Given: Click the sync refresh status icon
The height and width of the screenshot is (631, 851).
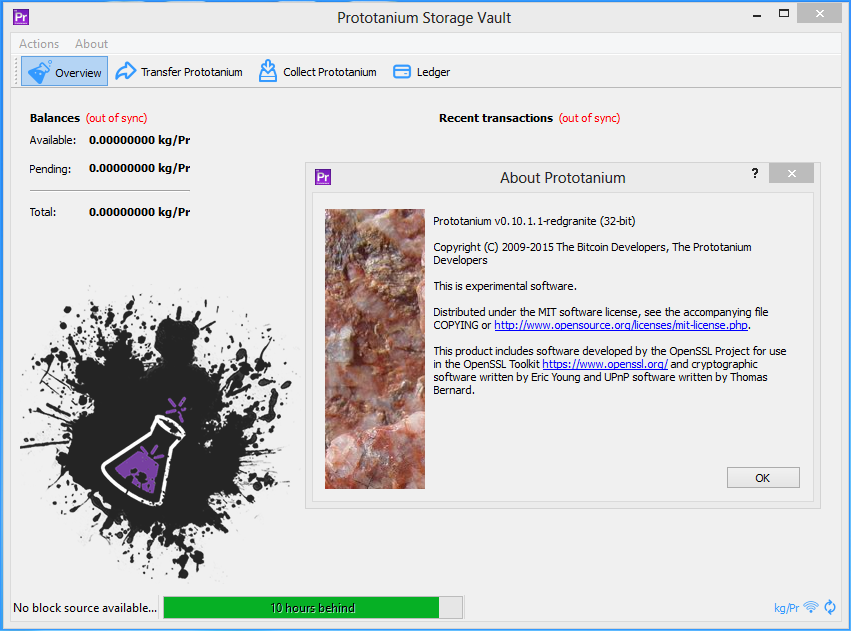Looking at the screenshot, I should [x=830, y=607].
